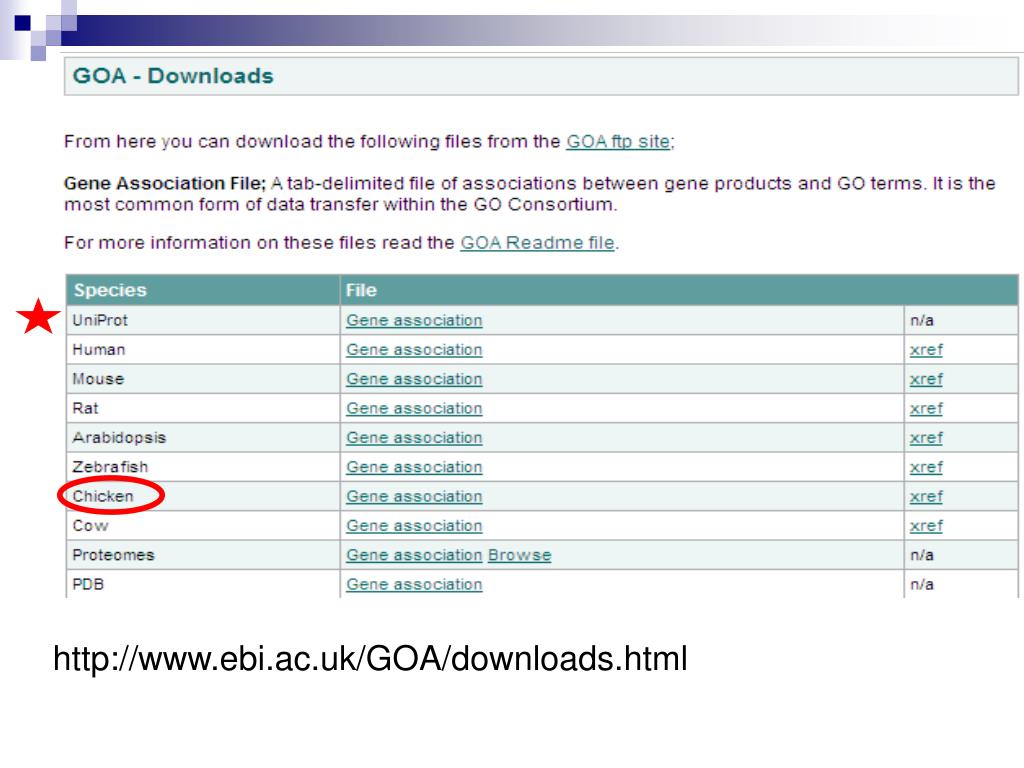Open the GOA Readme file link
The image size is (1024, 768).
[537, 243]
